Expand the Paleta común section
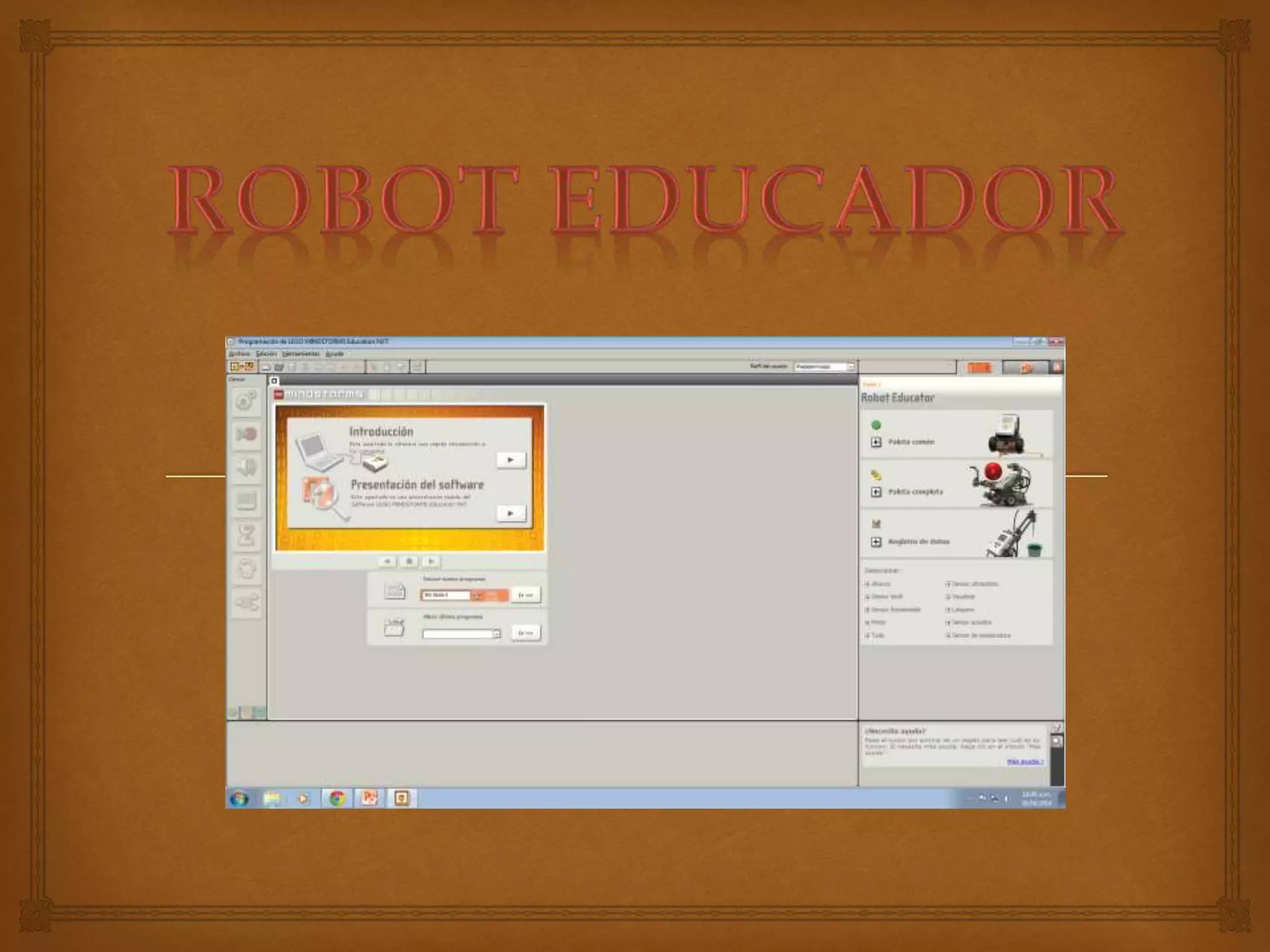This screenshot has width=1270, height=952. (876, 442)
